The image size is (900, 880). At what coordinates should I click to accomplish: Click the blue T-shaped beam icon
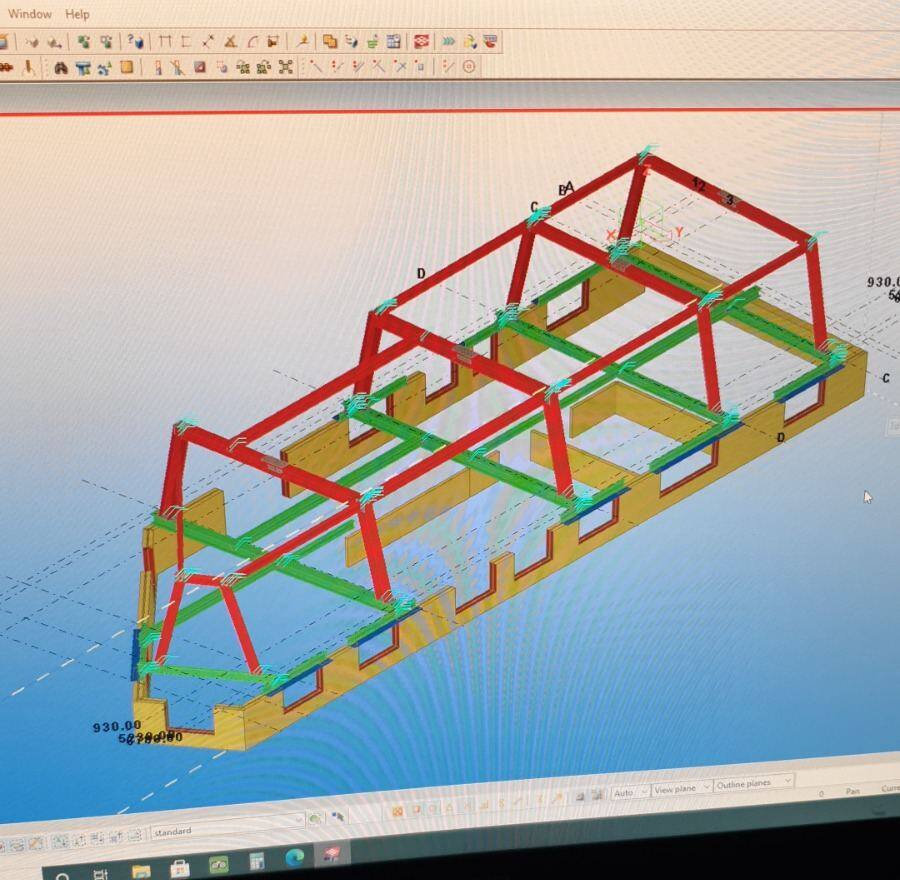[x=83, y=68]
